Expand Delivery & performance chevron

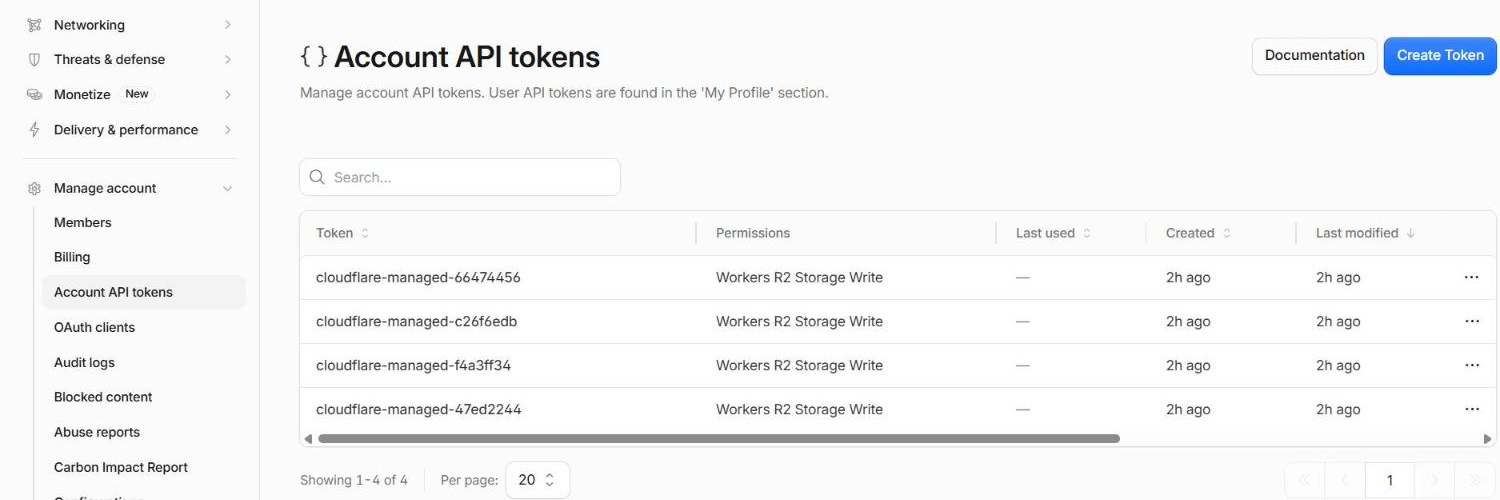click(x=228, y=129)
